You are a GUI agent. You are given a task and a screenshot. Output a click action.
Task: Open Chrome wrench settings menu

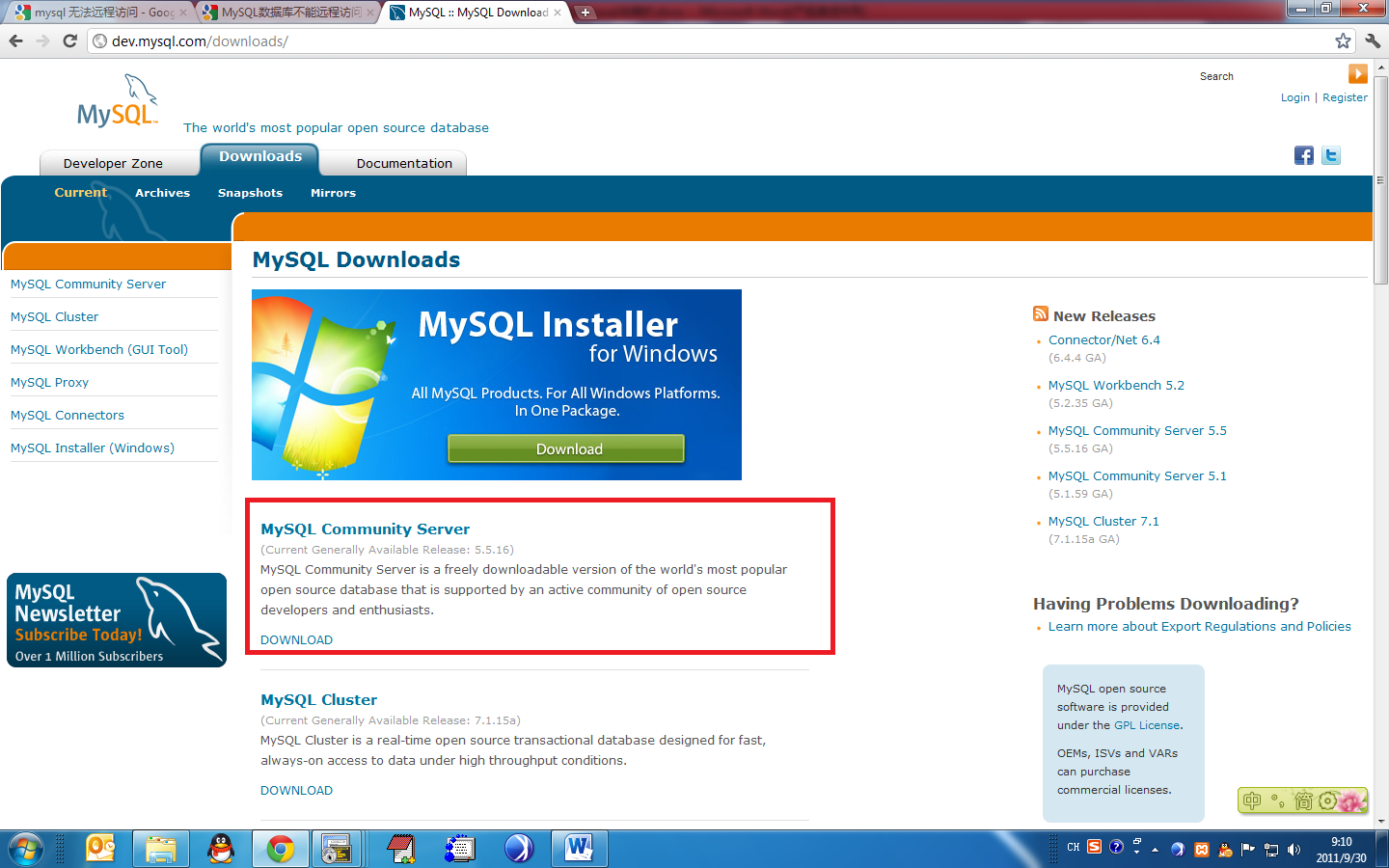click(1373, 41)
